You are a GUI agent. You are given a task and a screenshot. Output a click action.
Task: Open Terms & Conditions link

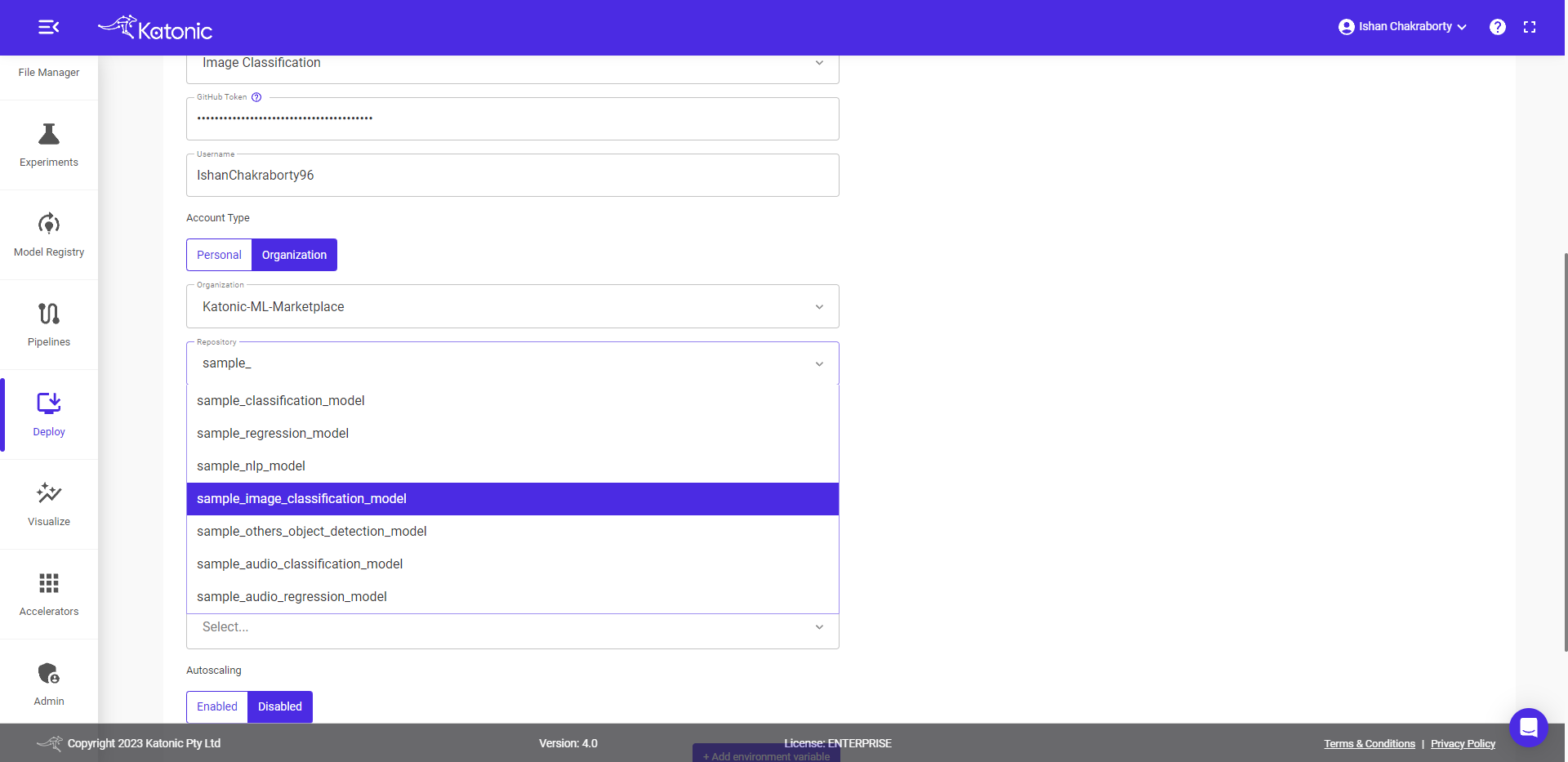tap(1370, 744)
